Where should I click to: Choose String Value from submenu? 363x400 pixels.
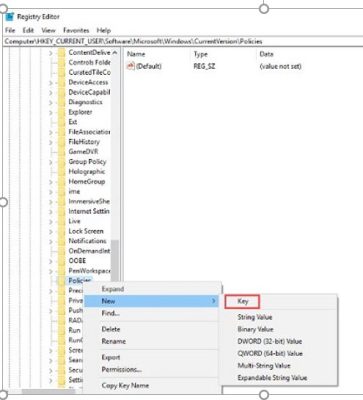255,317
